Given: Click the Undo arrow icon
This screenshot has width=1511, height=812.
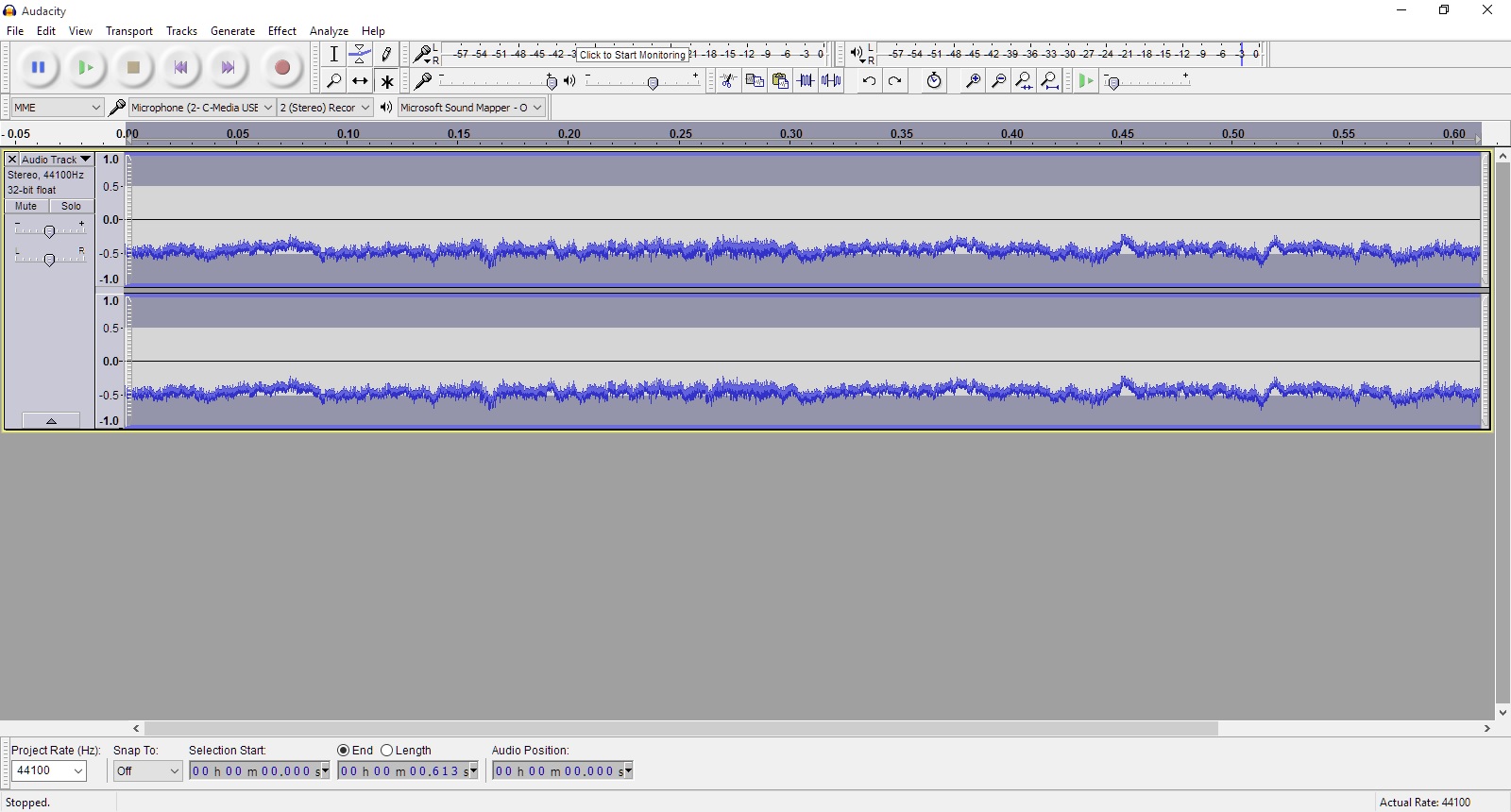Looking at the screenshot, I should (869, 81).
